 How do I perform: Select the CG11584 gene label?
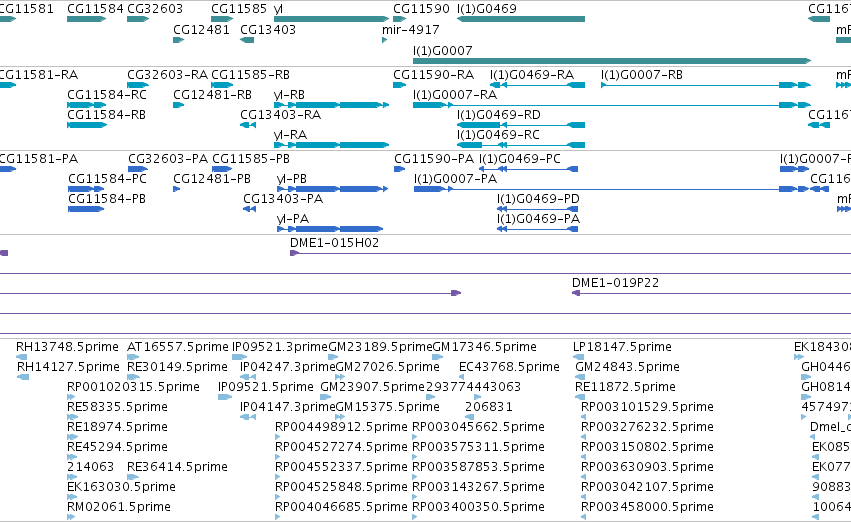point(96,9)
